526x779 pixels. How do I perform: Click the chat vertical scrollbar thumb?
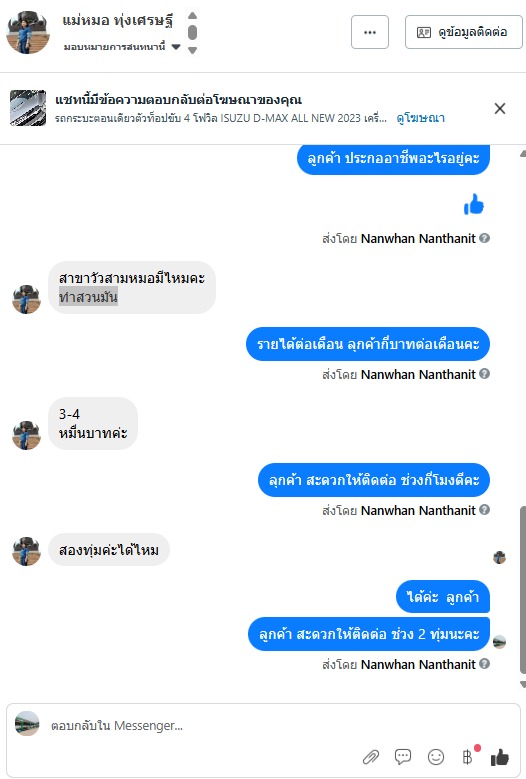[x=523, y=589]
